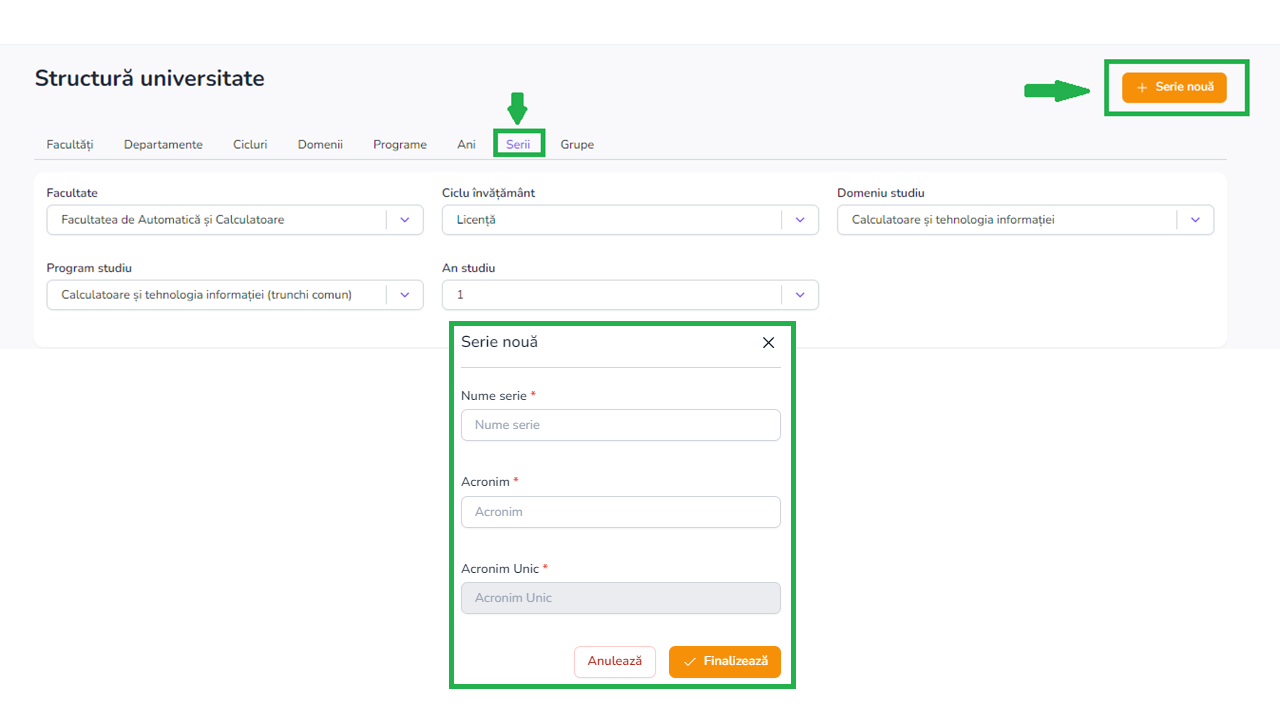Close the Serie nouă dialog with X
The height and width of the screenshot is (720, 1280).
(768, 343)
